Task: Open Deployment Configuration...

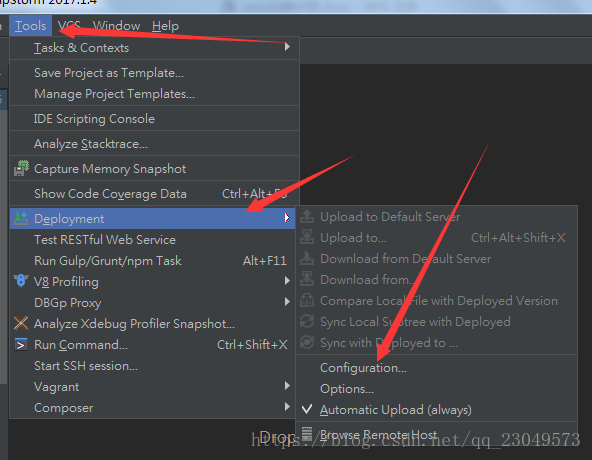Action: click(364, 368)
